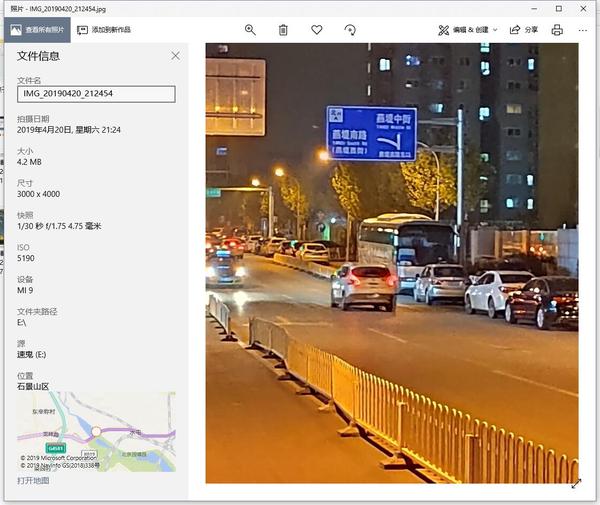This screenshot has height=505, width=600.
Task: Select the source text 速鬼 (E:)
Action: coord(32,355)
